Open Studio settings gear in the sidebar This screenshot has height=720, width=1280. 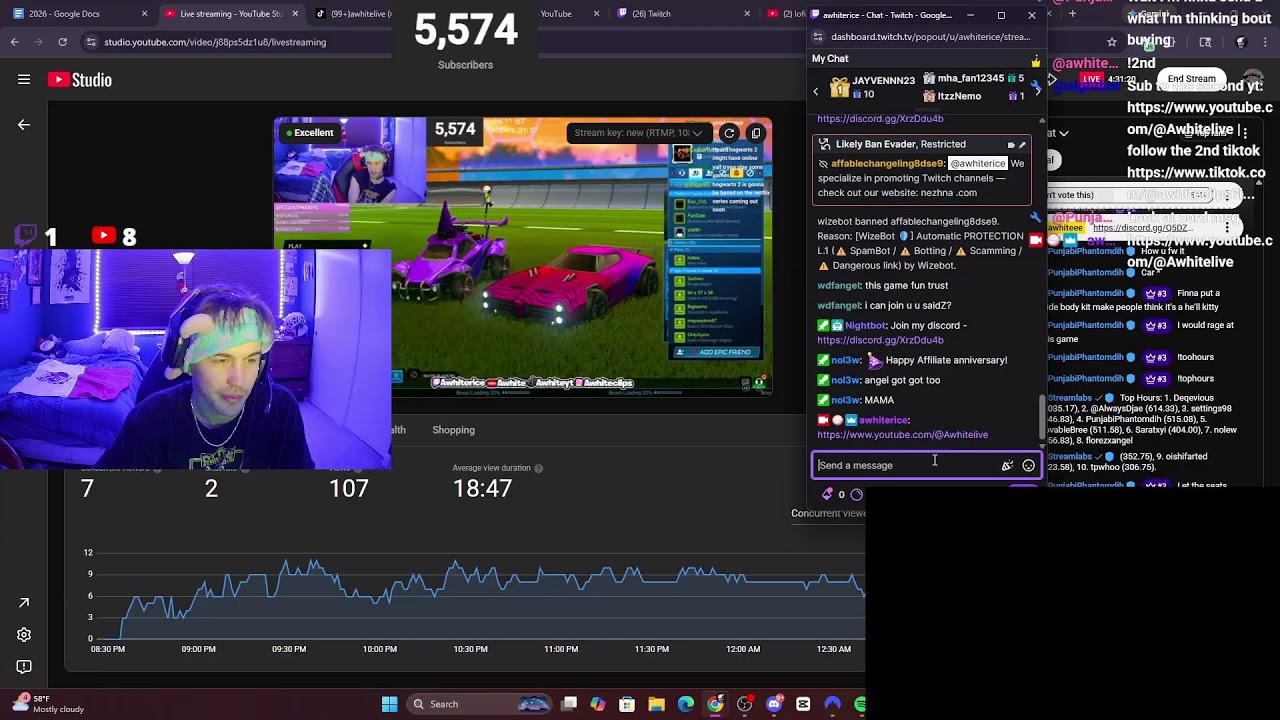point(24,635)
